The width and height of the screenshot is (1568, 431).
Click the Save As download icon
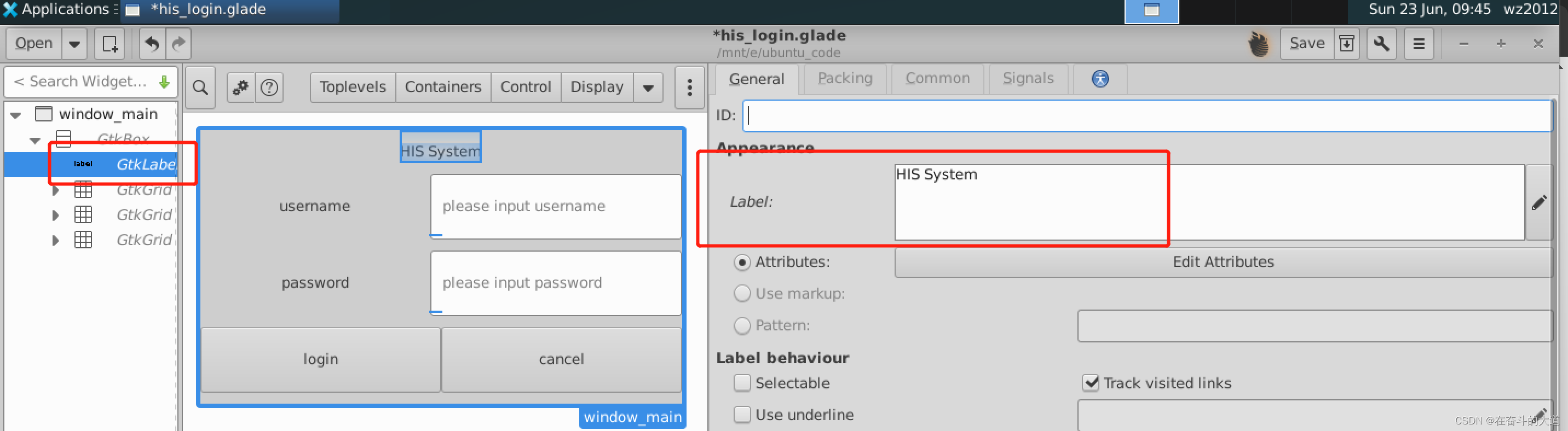pos(1346,44)
